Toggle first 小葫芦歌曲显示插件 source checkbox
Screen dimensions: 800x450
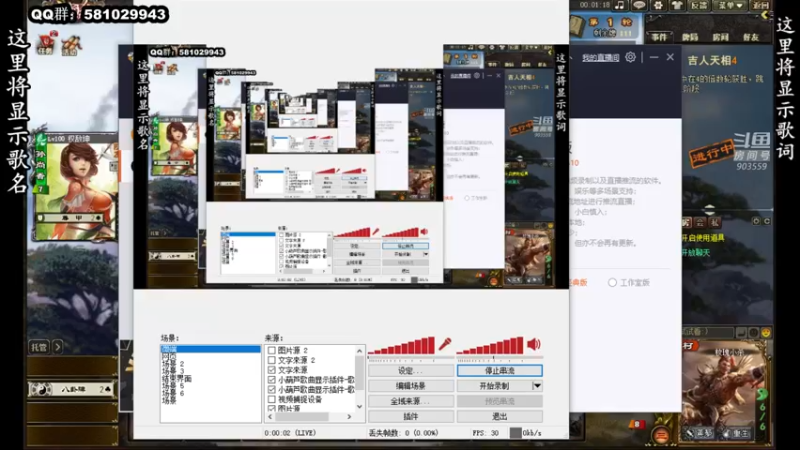tap(272, 380)
